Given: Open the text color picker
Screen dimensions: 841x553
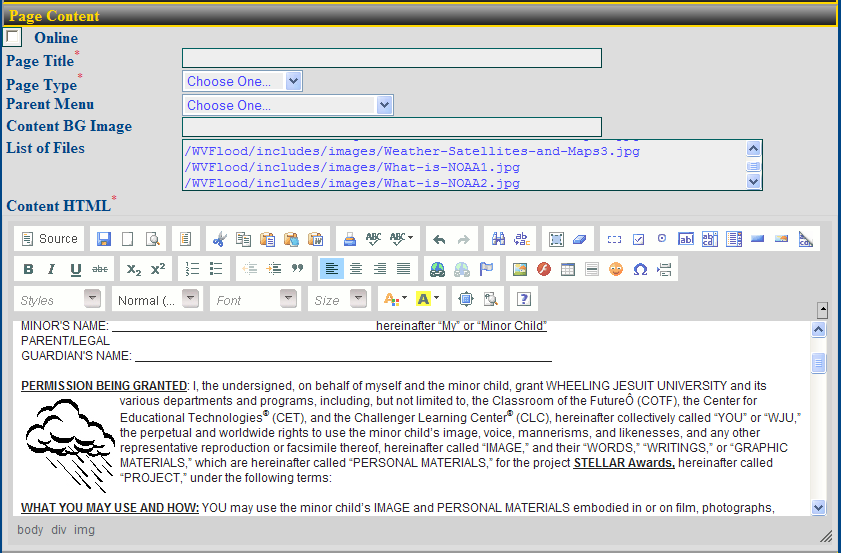Looking at the screenshot, I should [394, 299].
